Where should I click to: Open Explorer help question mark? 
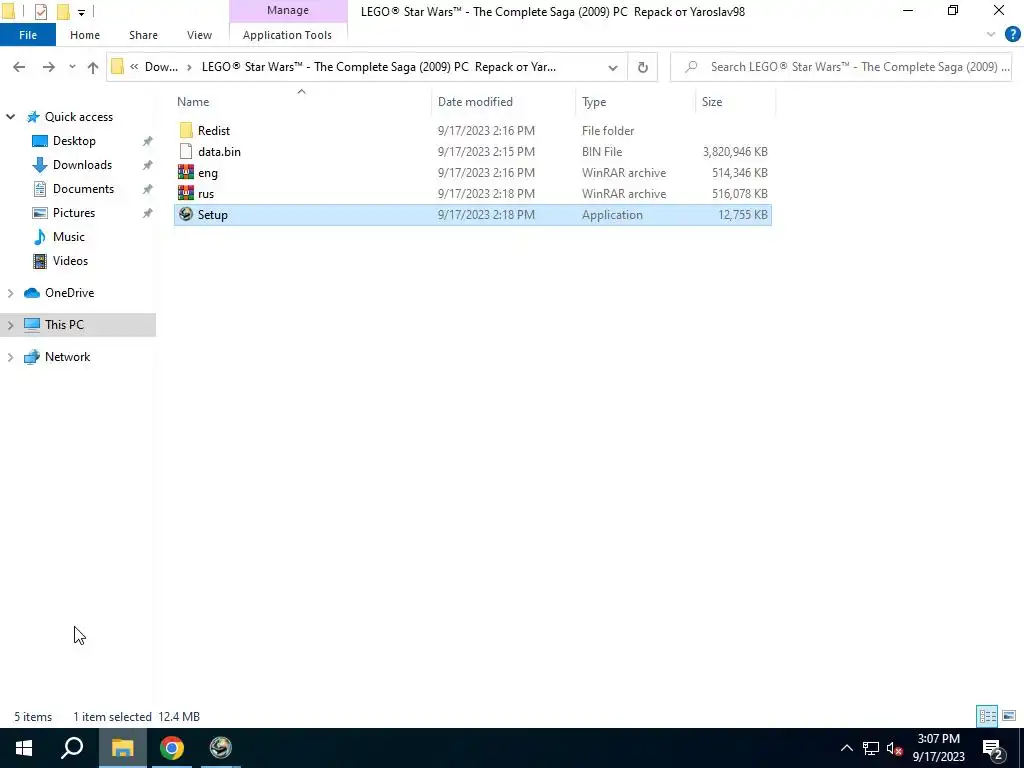point(1012,34)
